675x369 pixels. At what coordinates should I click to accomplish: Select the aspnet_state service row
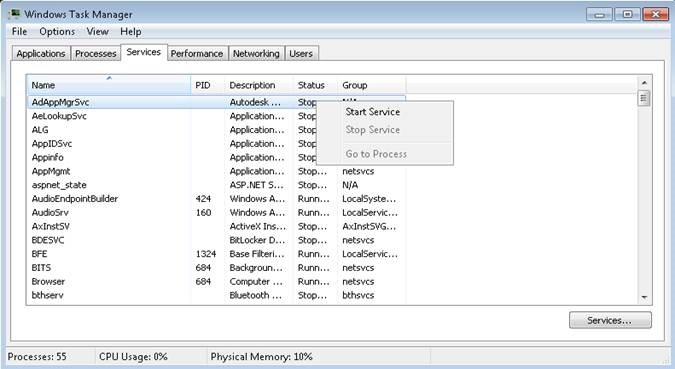coord(216,185)
